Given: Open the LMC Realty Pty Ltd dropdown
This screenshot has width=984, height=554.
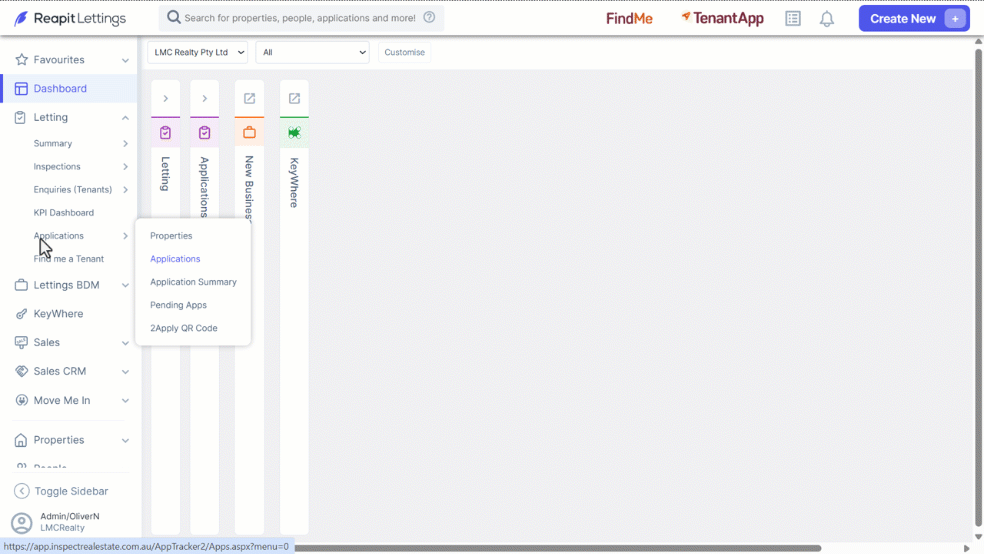Looking at the screenshot, I should click(x=198, y=52).
